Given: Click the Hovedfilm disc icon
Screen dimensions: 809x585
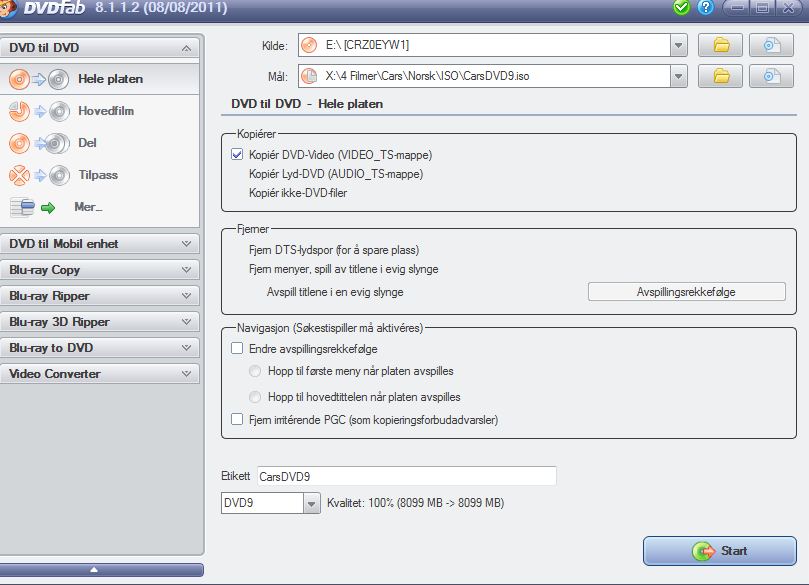Looking at the screenshot, I should click(39, 111).
